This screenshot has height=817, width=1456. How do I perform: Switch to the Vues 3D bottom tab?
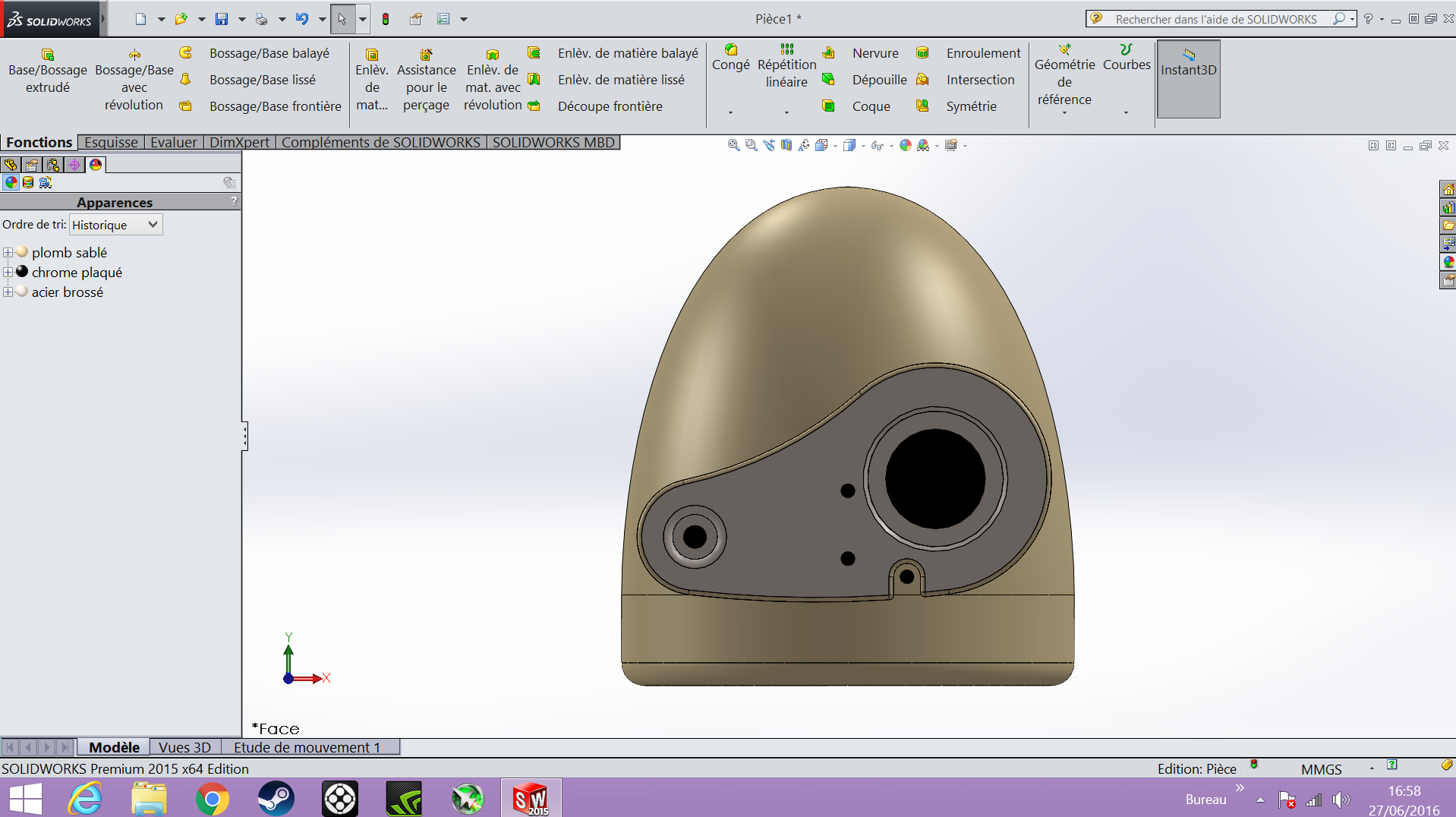[184, 747]
